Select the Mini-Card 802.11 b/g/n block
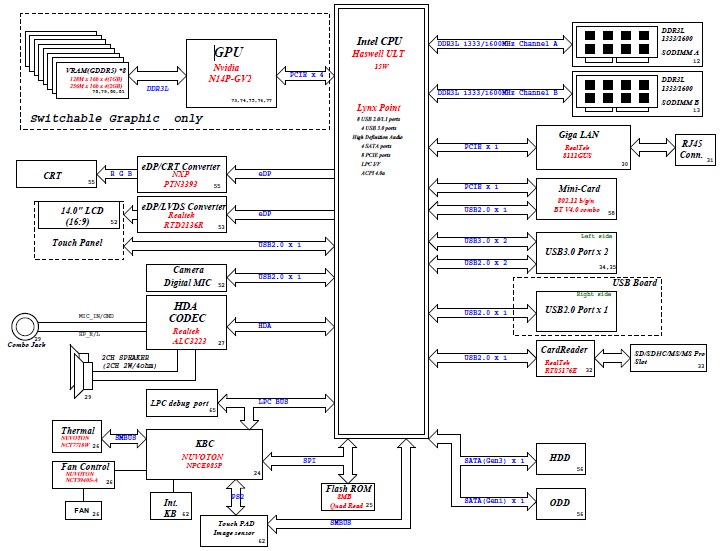 point(576,199)
